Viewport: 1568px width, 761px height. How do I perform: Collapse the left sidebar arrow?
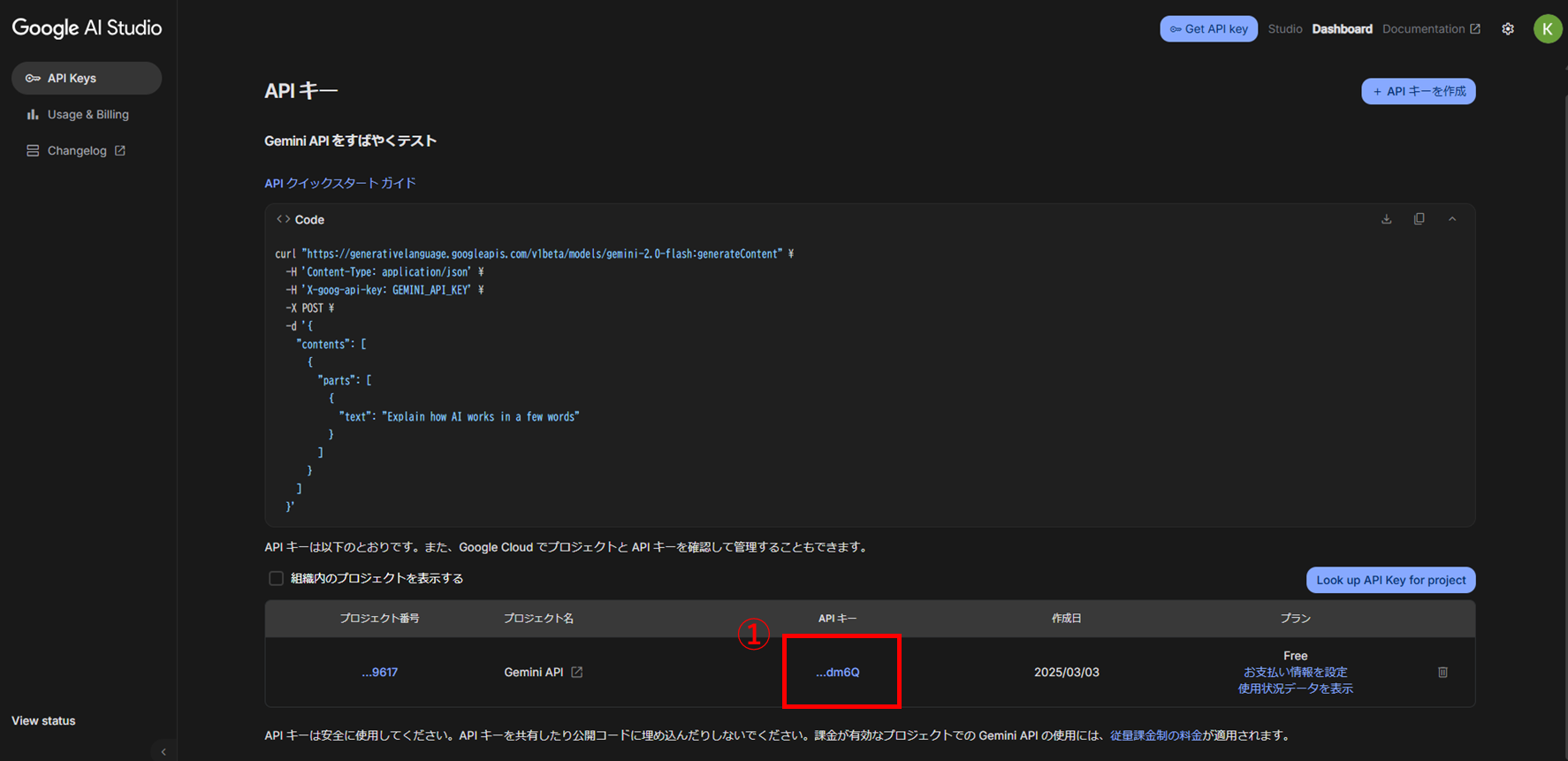[164, 751]
